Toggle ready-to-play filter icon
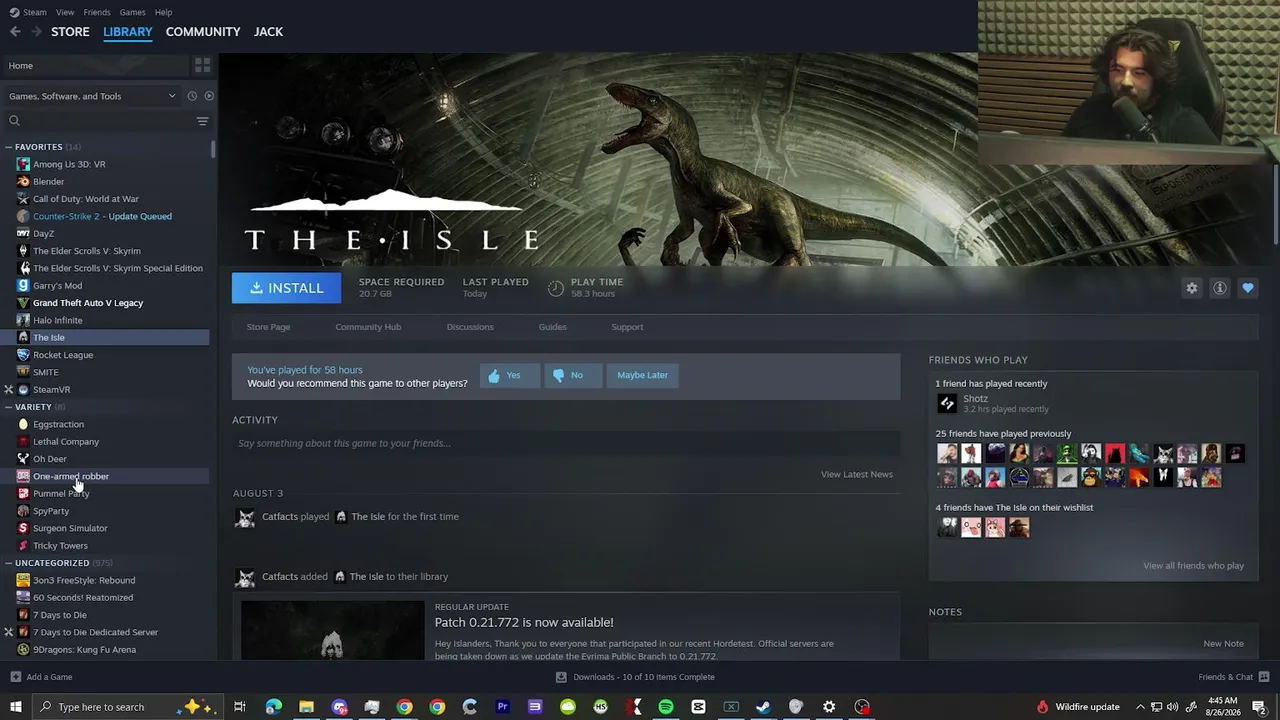Image resolution: width=1280 pixels, height=720 pixels. tap(209, 96)
